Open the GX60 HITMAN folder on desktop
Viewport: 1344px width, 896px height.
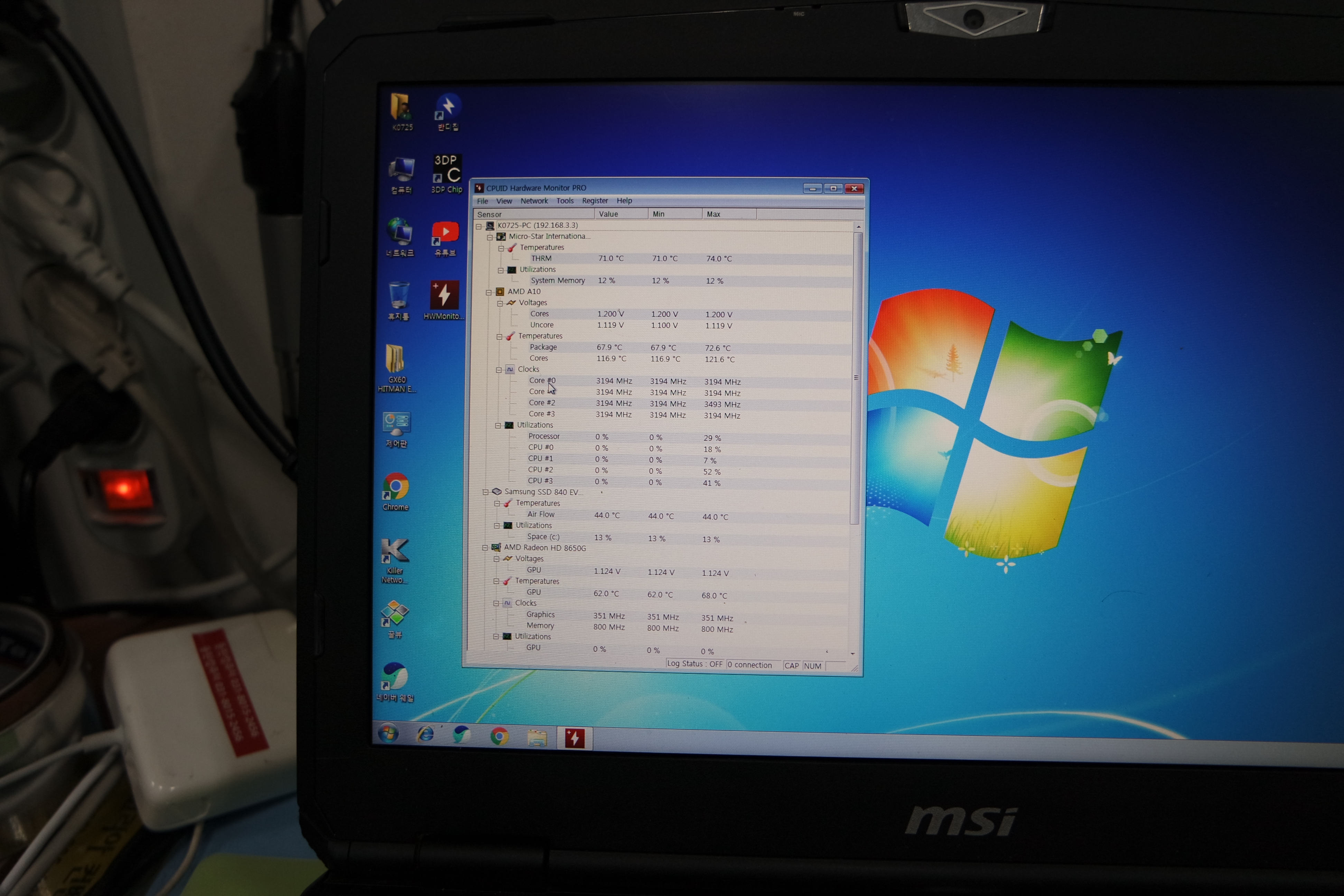396,368
